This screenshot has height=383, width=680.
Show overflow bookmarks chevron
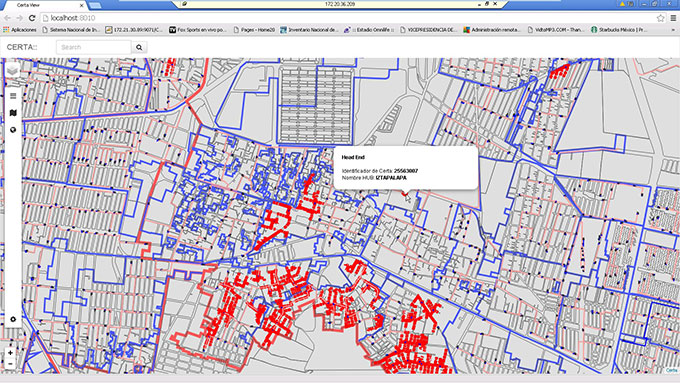tap(673, 30)
